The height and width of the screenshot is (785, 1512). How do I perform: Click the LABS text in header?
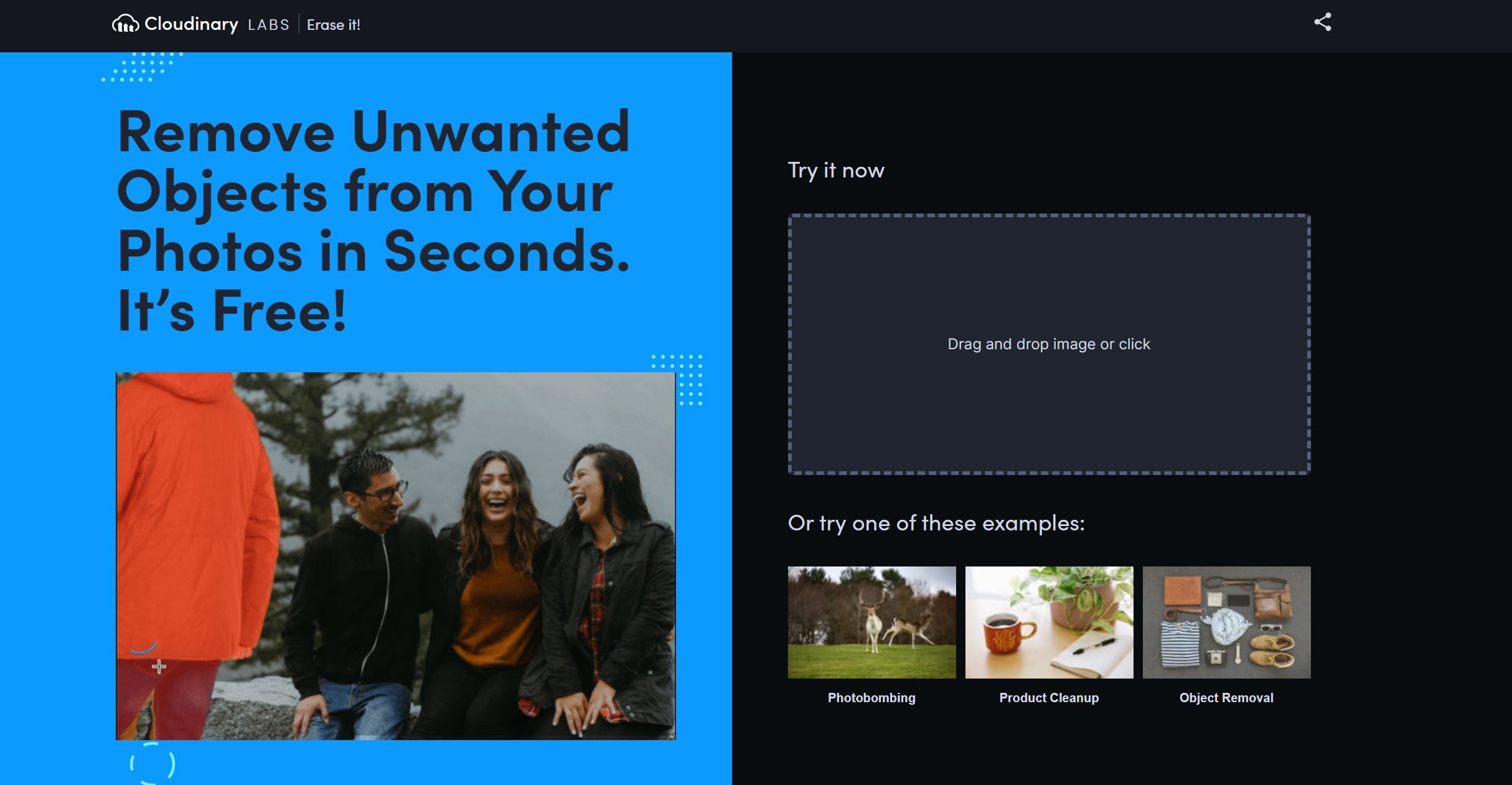pos(268,25)
